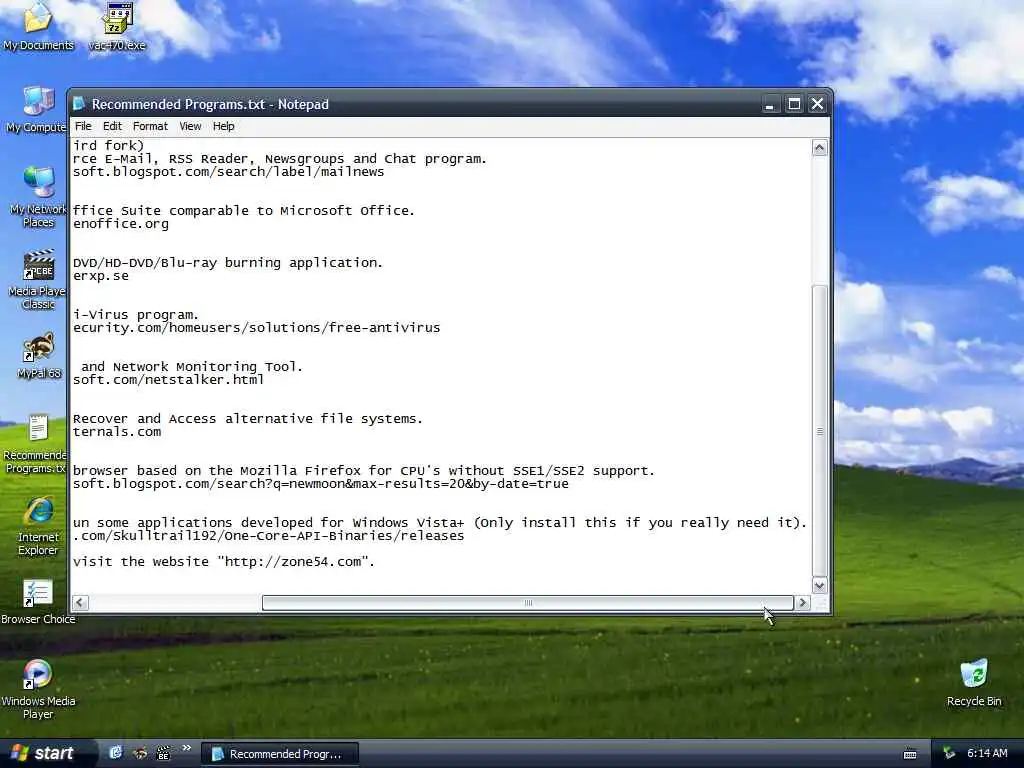This screenshot has height=768, width=1024.
Task: Launch Media Player Classic from Quick Launch
Action: (163, 753)
